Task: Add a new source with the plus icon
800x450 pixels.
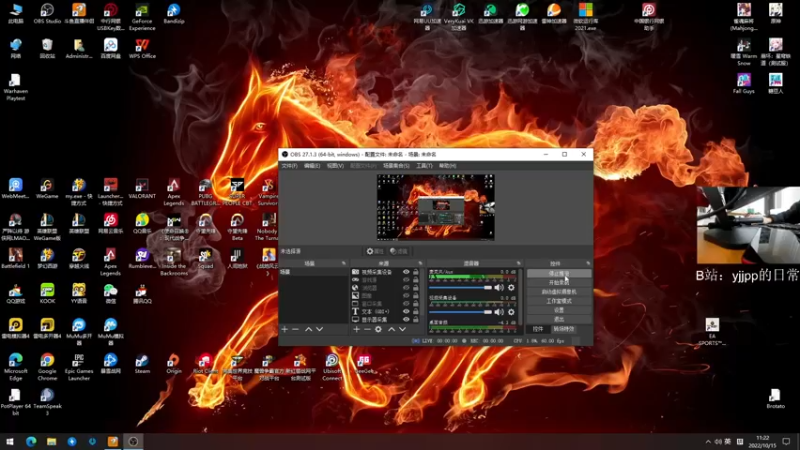Action: tap(356, 329)
